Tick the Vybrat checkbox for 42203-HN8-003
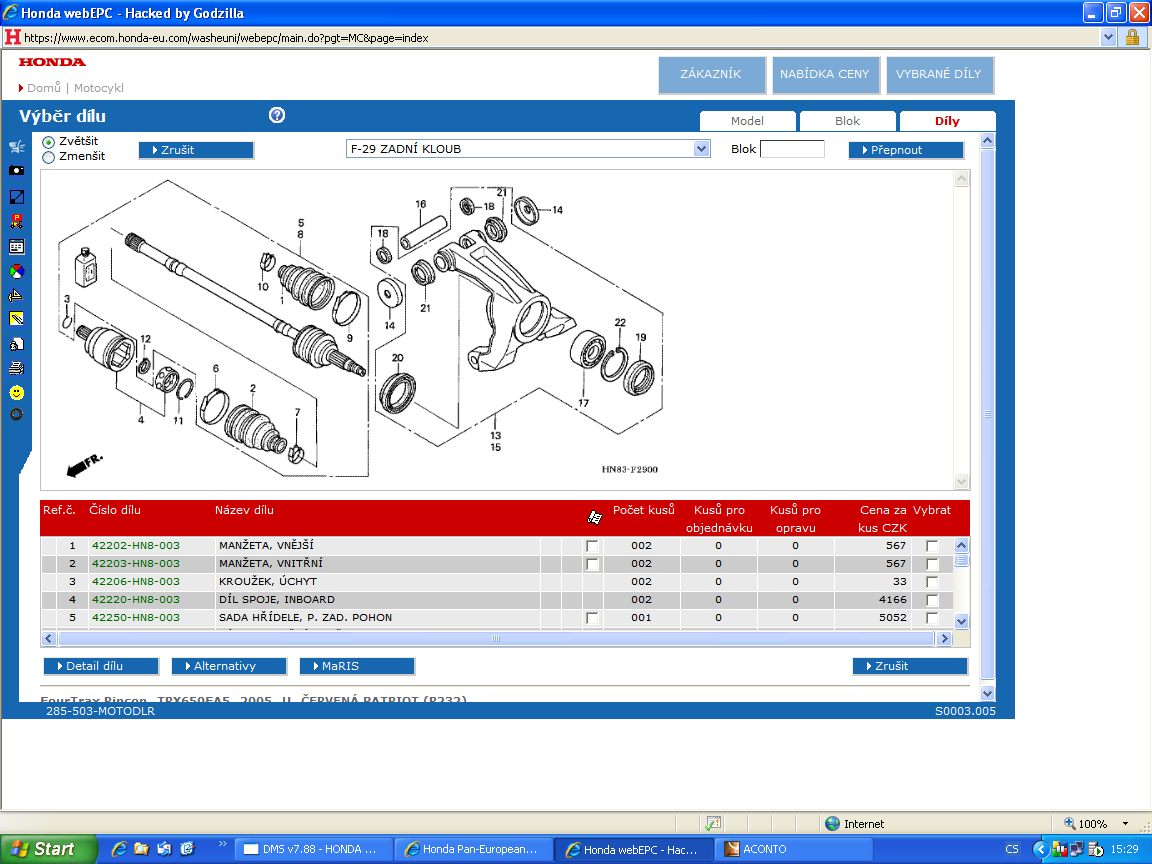1152x864 pixels. pos(932,564)
